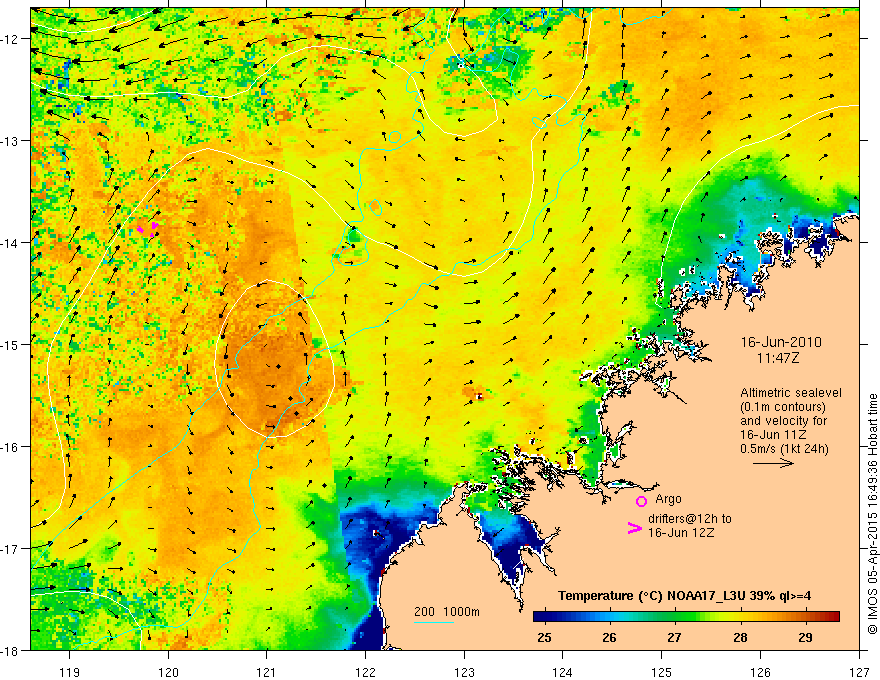Click the longitude label 126
The image size is (880, 680).
pyautogui.click(x=760, y=672)
